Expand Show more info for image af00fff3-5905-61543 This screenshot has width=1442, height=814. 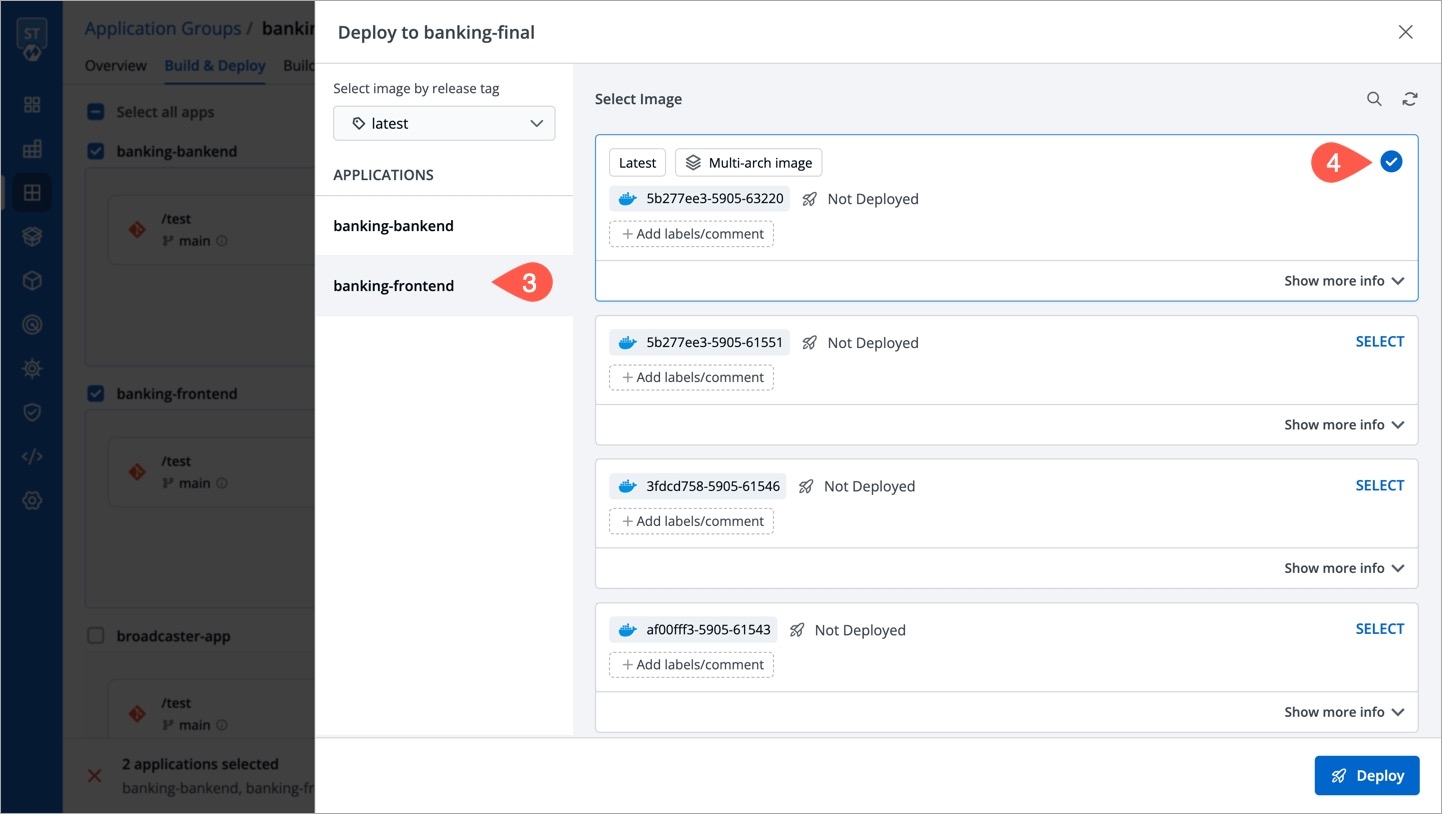click(x=1343, y=712)
